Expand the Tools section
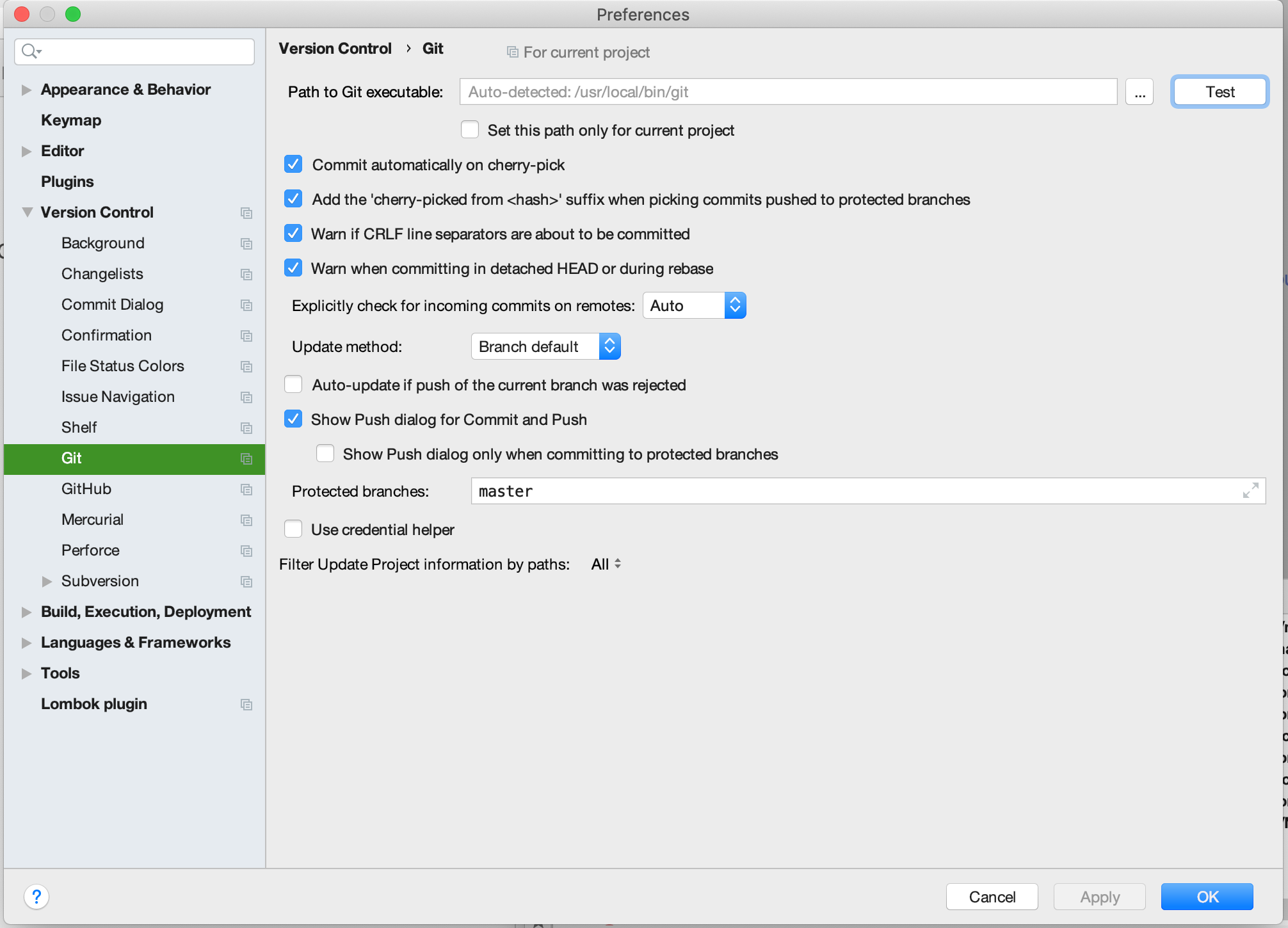The width and height of the screenshot is (1288, 928). (x=26, y=673)
